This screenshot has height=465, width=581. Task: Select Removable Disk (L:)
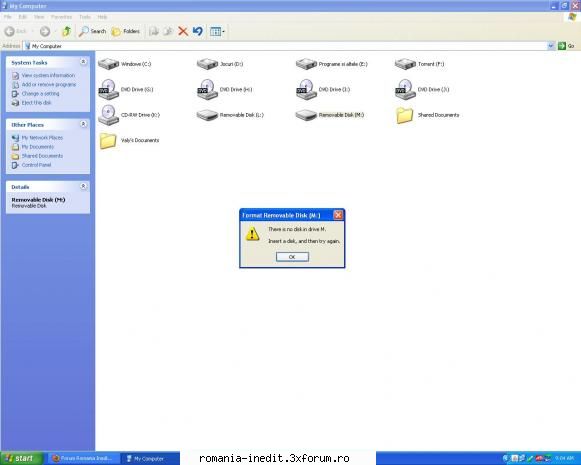click(230, 115)
